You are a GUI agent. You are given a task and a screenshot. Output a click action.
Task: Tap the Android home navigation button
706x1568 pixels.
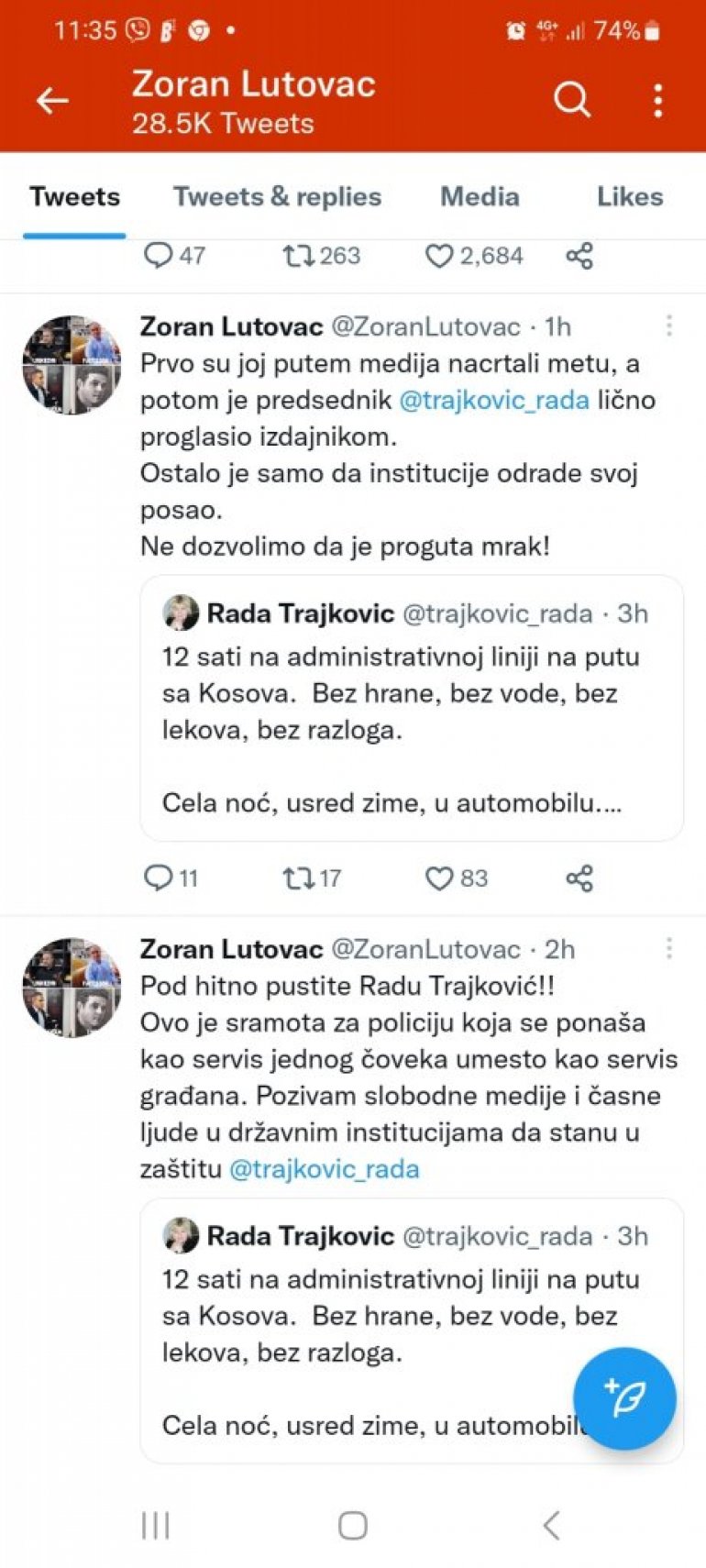tap(353, 1525)
